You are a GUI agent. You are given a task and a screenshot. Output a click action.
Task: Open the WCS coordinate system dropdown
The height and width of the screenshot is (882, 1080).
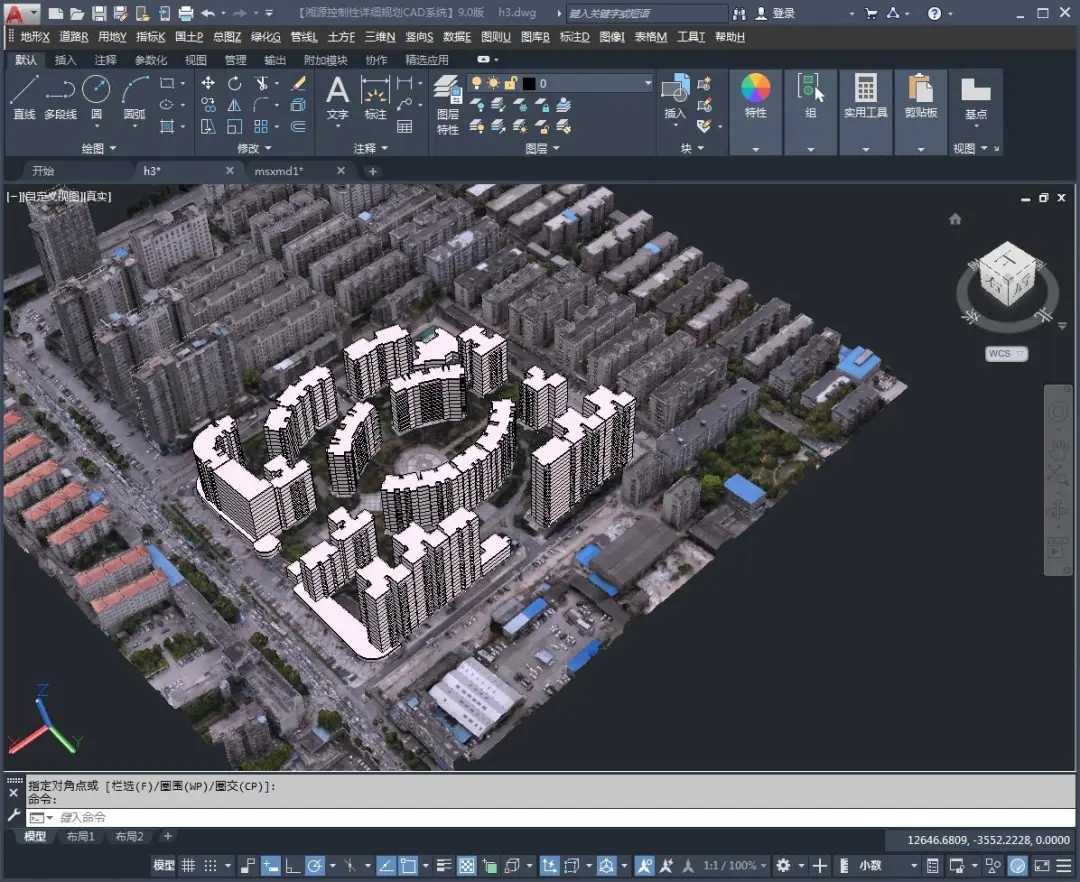click(1006, 353)
